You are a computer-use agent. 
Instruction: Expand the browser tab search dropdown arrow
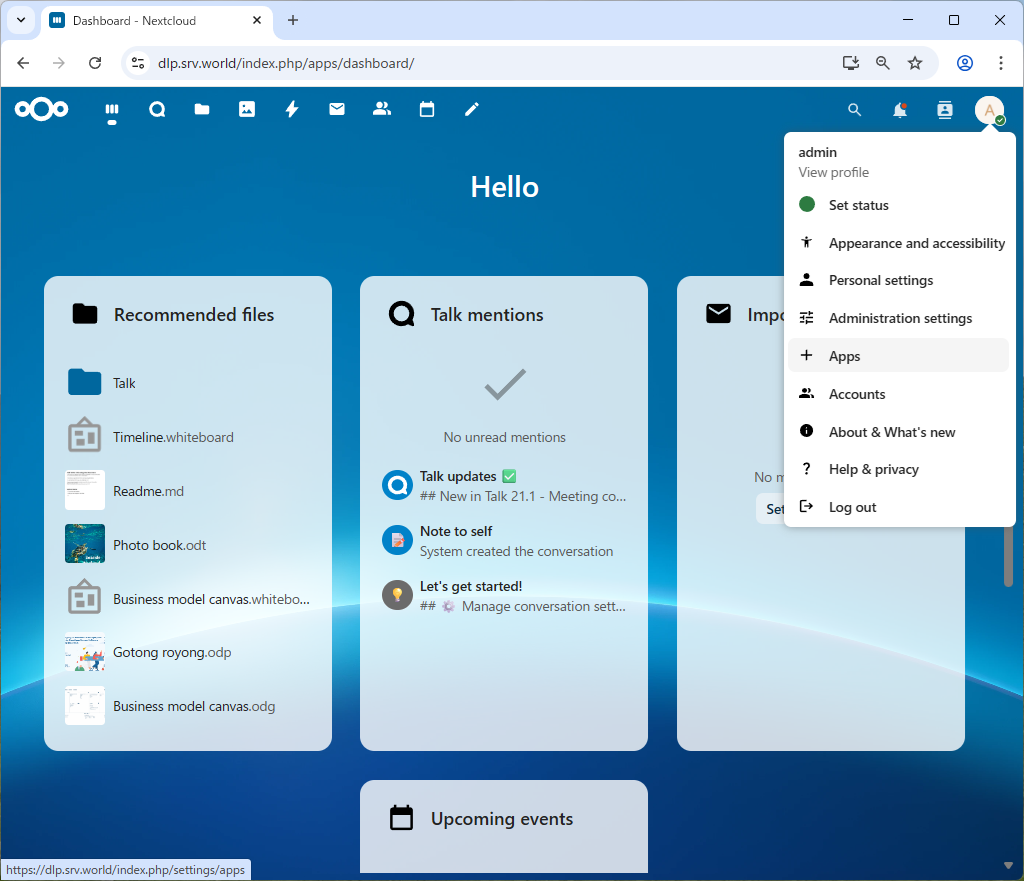click(x=20, y=20)
